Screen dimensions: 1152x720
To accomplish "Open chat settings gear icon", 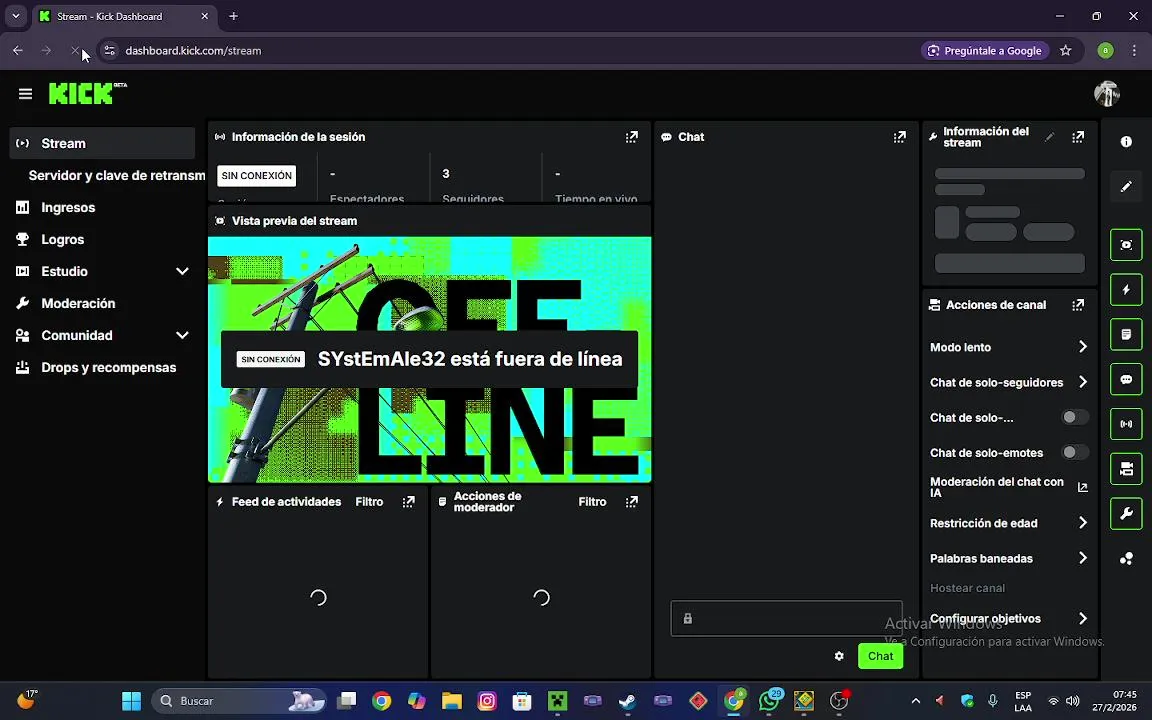I will [x=839, y=656].
